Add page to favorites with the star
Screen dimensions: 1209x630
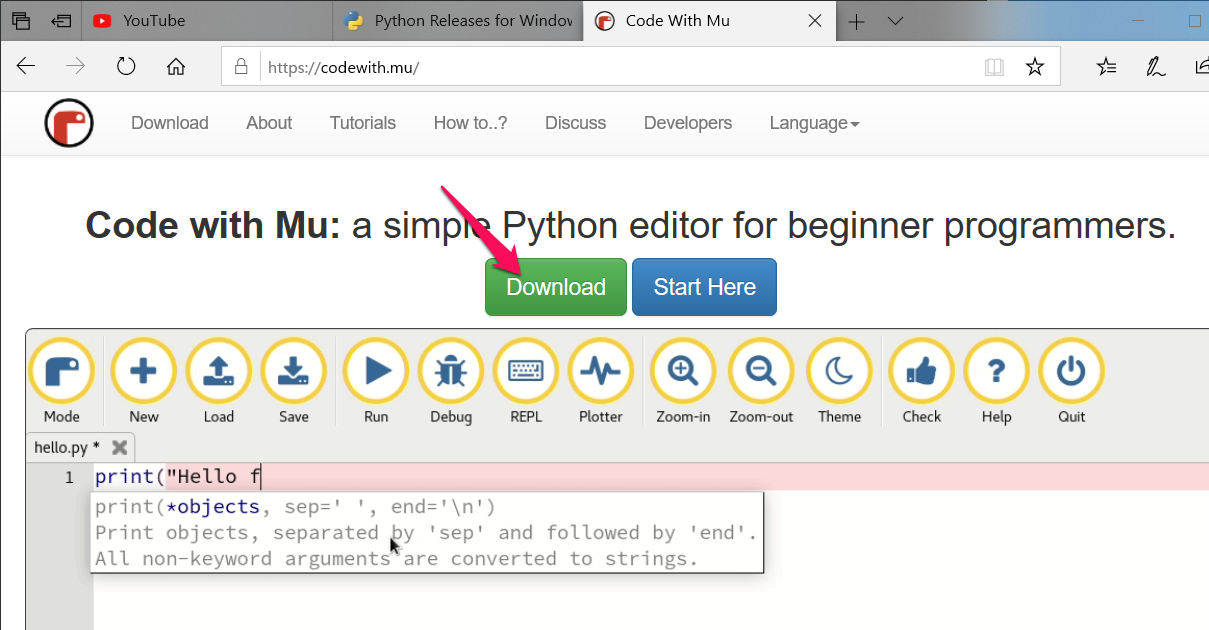tap(1035, 67)
